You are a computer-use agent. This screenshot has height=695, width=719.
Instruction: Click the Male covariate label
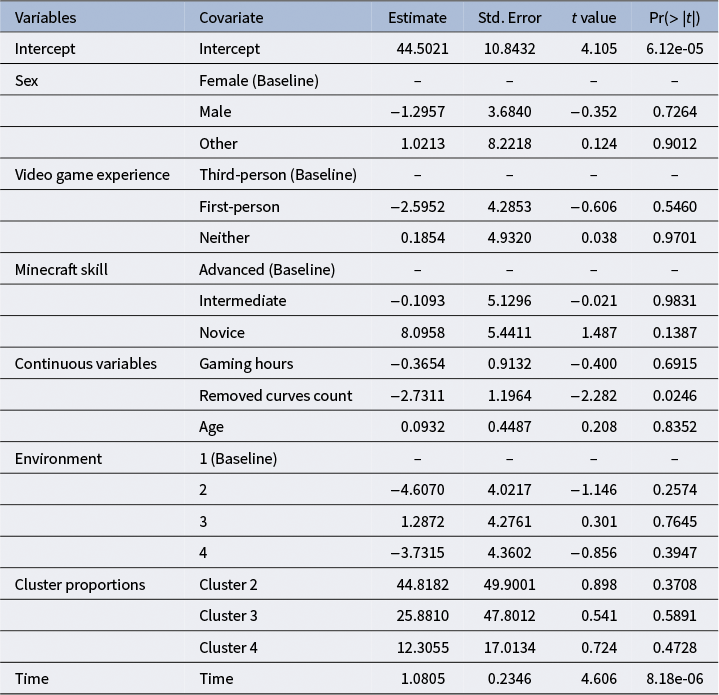215,112
